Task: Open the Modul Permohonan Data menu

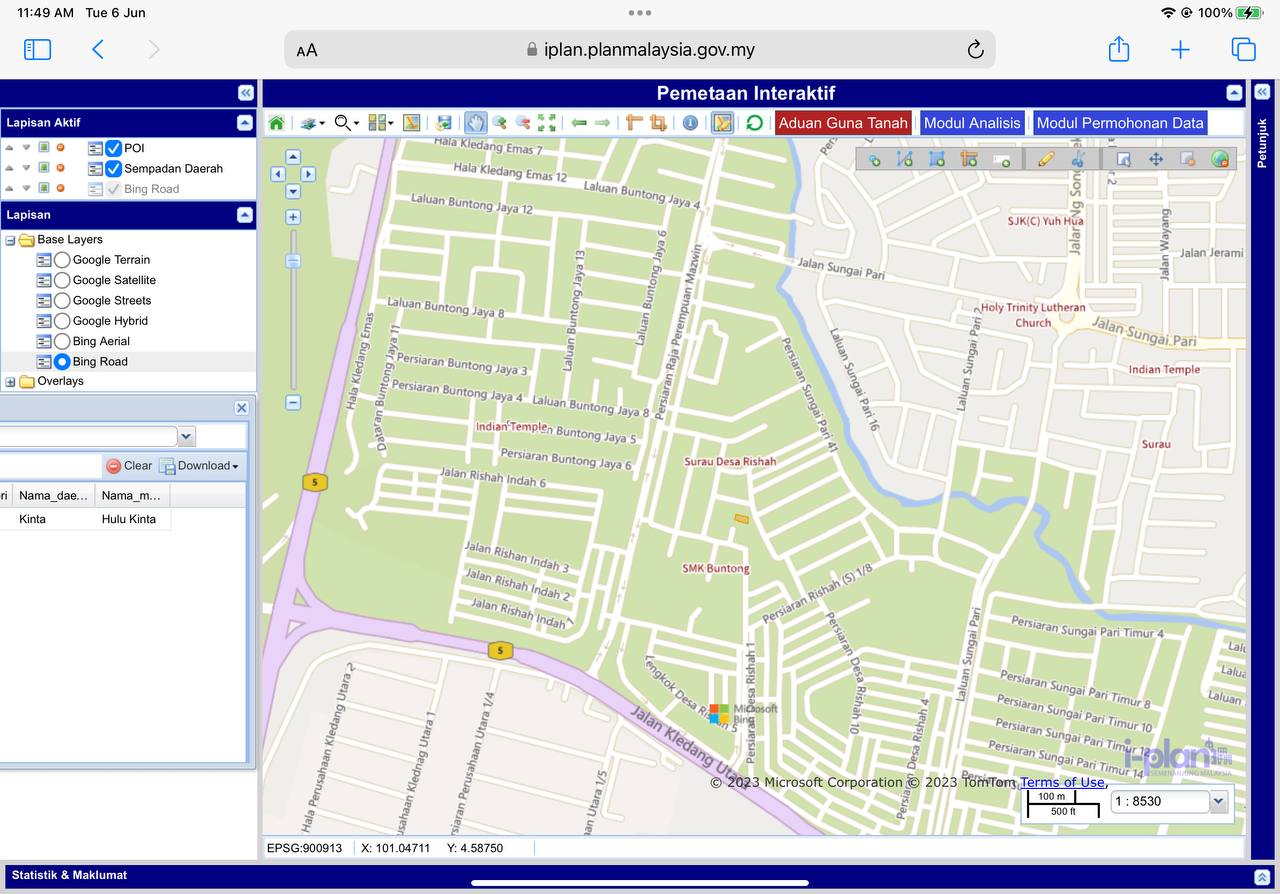Action: (1119, 123)
